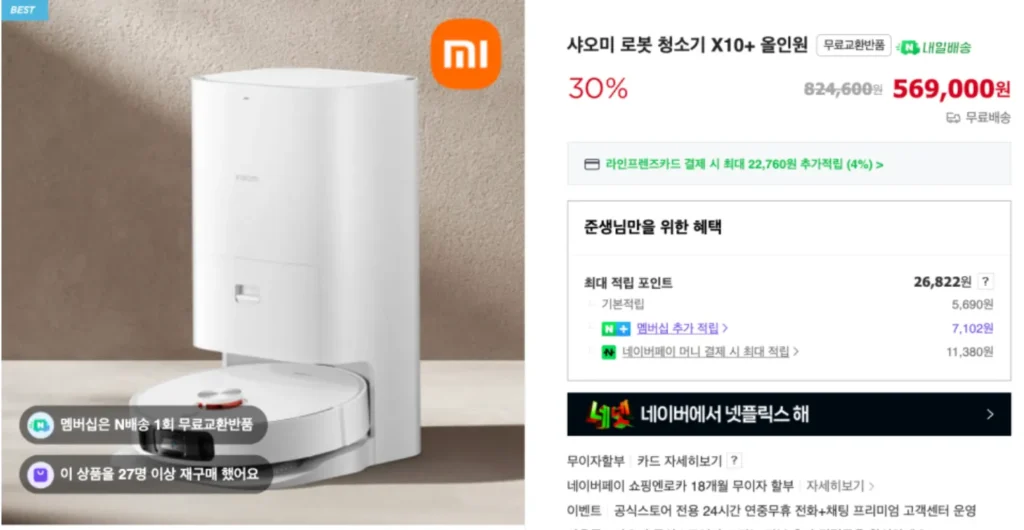Open 카드 자세히보기 for installment info
1024x530 pixels.
(x=679, y=461)
